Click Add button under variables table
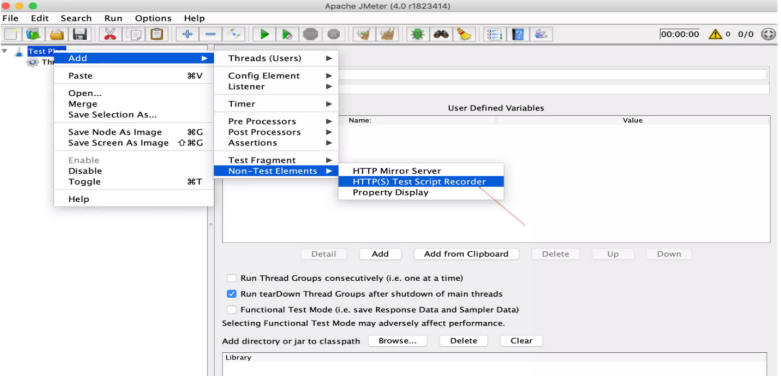Image resolution: width=781 pixels, height=376 pixels. [x=380, y=254]
